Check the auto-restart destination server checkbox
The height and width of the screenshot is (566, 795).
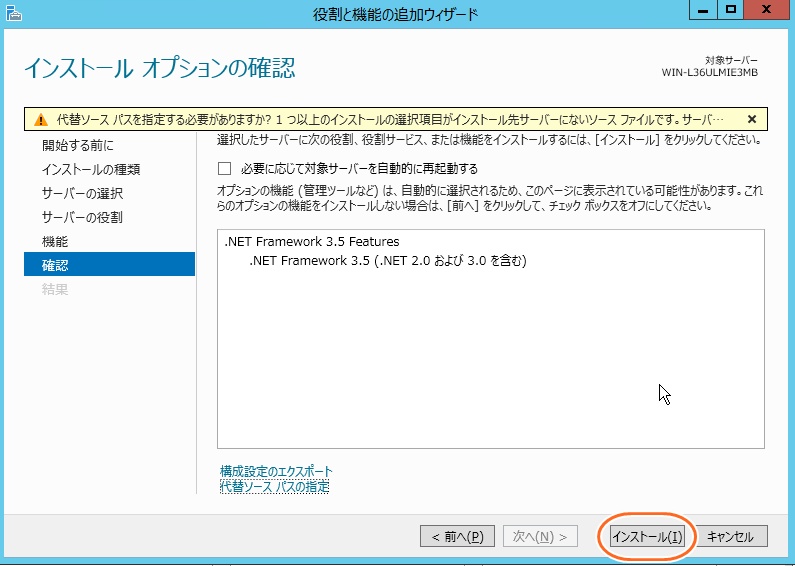point(224,168)
